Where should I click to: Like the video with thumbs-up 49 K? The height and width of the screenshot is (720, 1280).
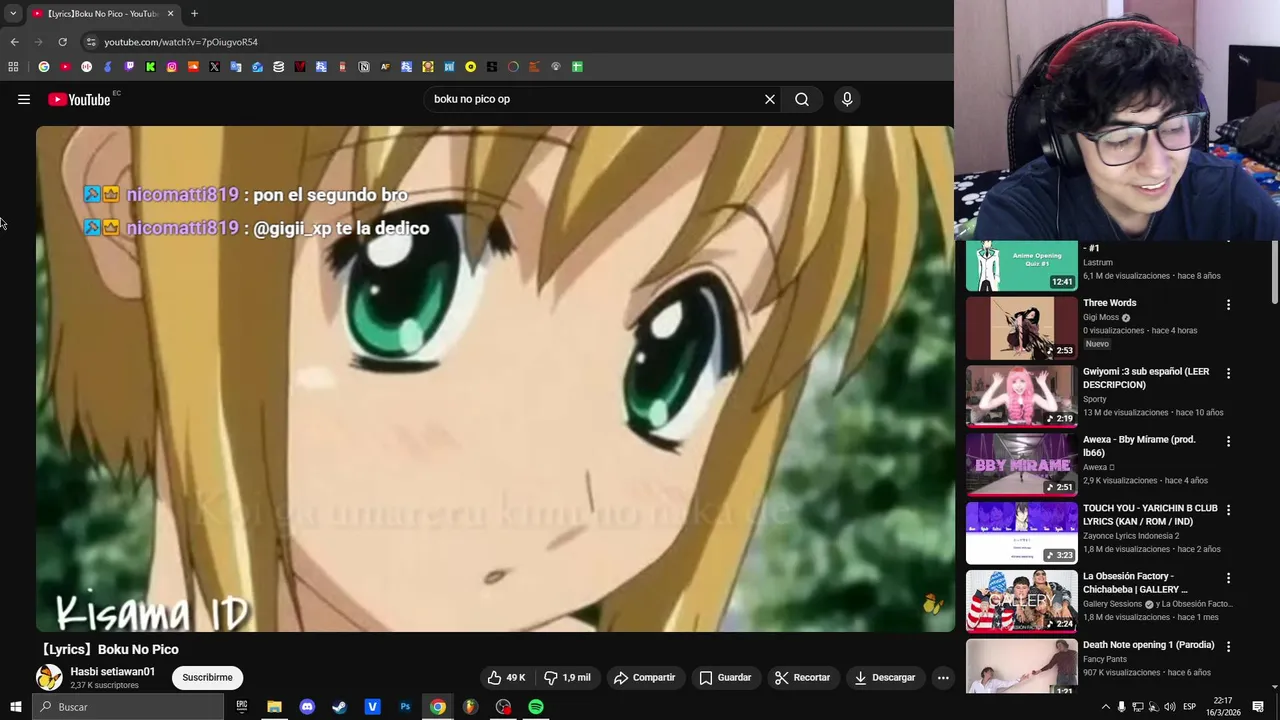click(x=506, y=677)
